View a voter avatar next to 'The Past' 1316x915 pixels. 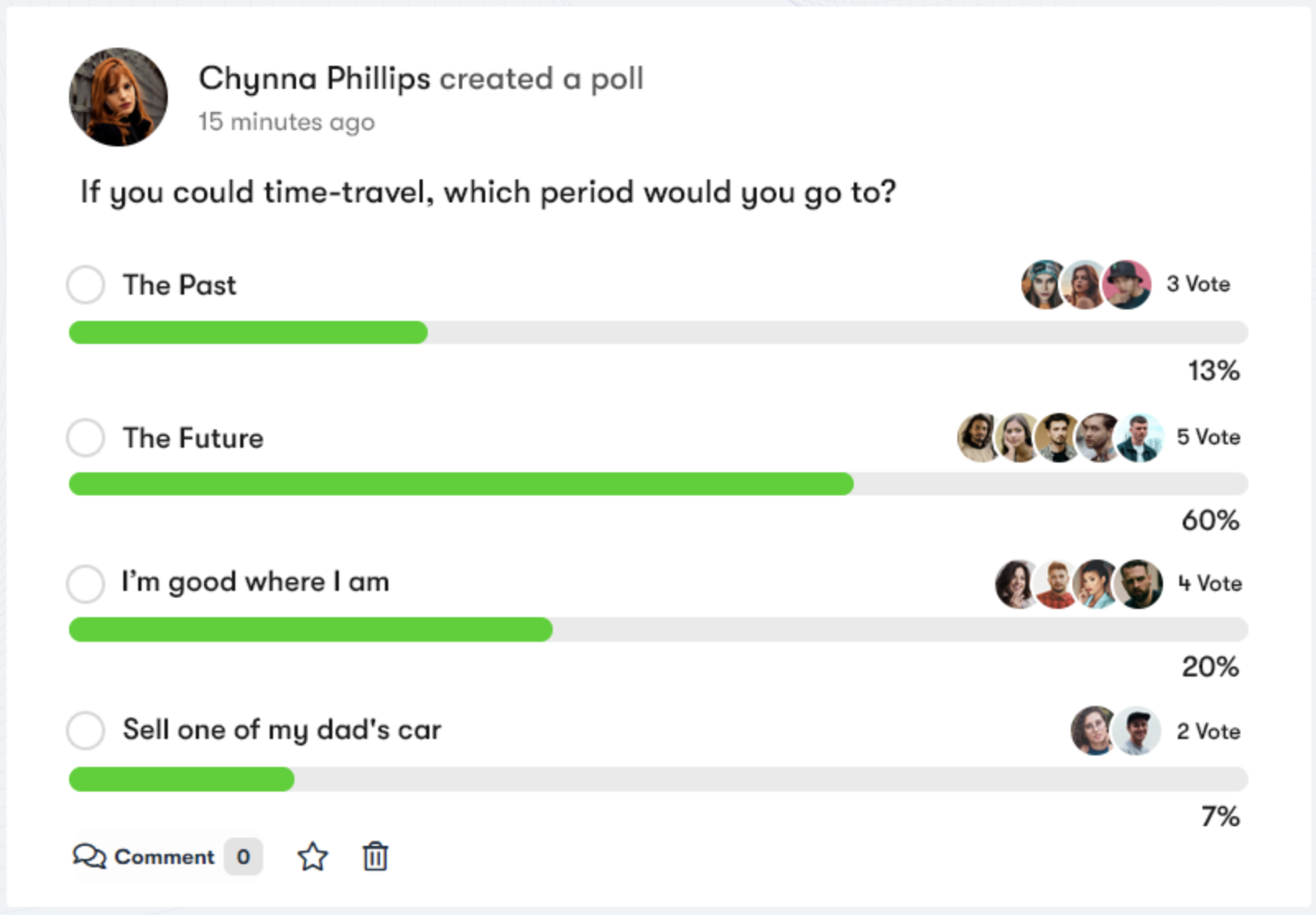pos(1040,284)
